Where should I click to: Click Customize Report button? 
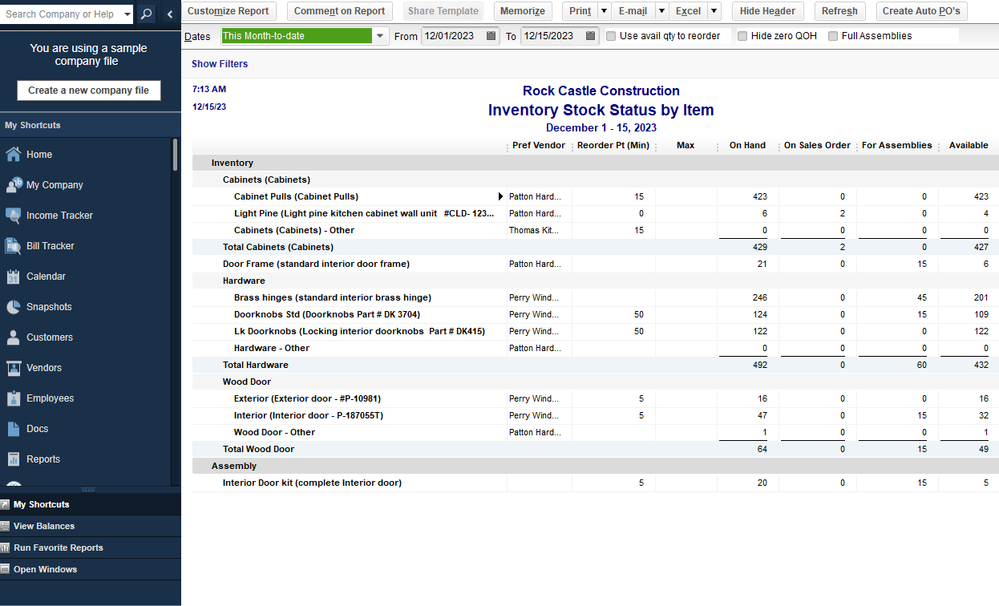pos(228,11)
